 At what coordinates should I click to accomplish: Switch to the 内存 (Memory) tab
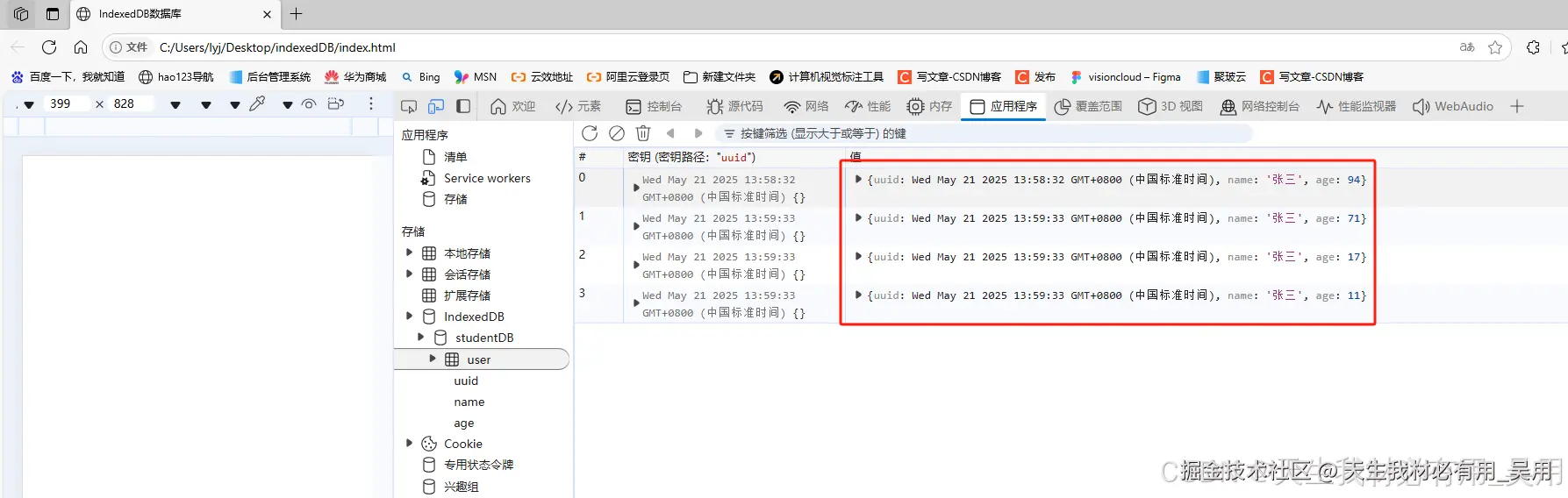(x=929, y=106)
